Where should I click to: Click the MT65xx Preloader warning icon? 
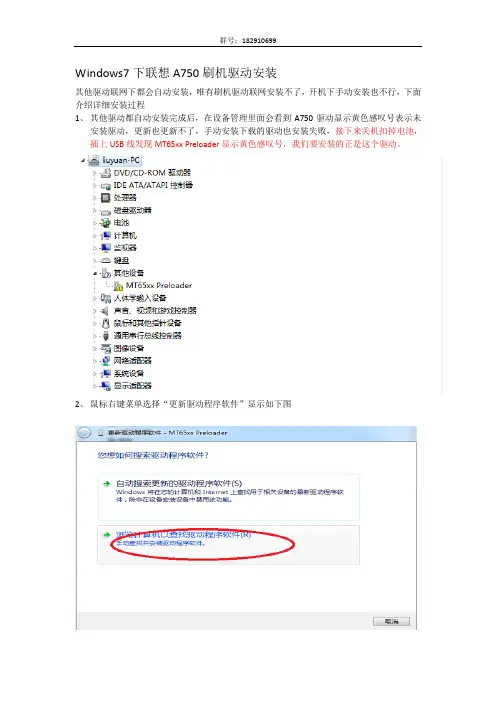[x=118, y=286]
